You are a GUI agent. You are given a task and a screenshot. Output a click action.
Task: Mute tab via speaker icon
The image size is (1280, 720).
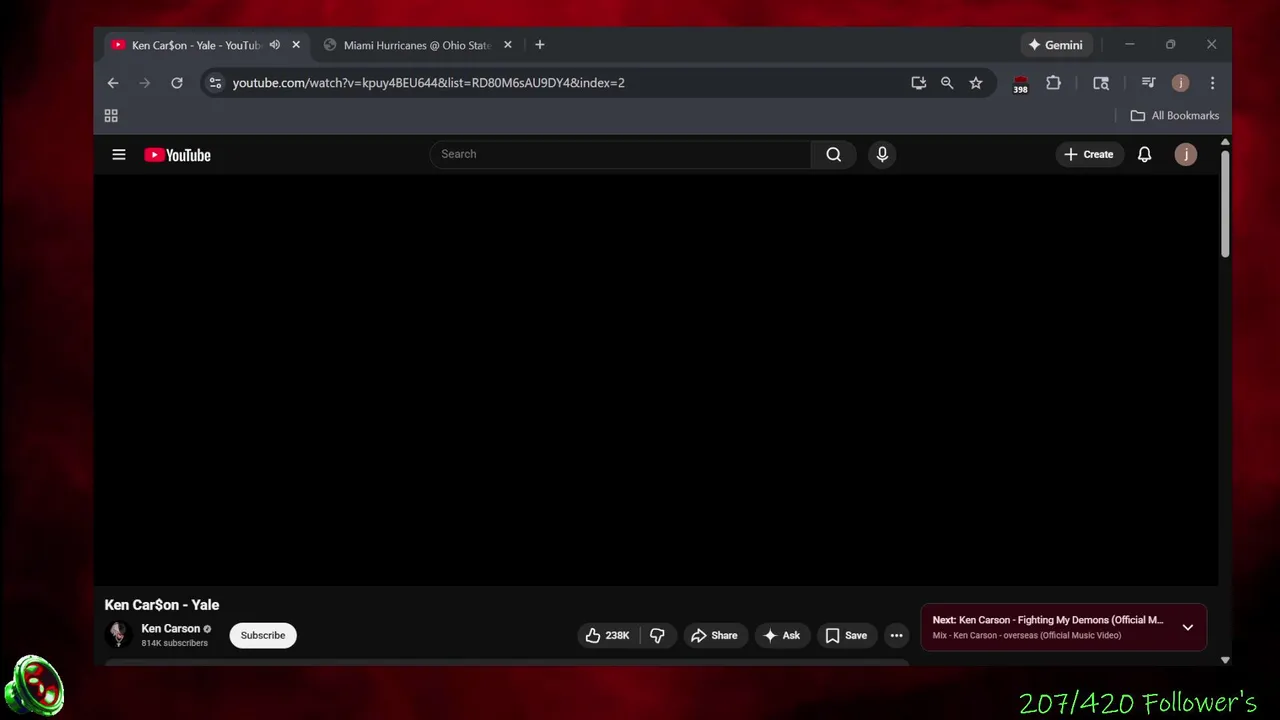(x=274, y=45)
